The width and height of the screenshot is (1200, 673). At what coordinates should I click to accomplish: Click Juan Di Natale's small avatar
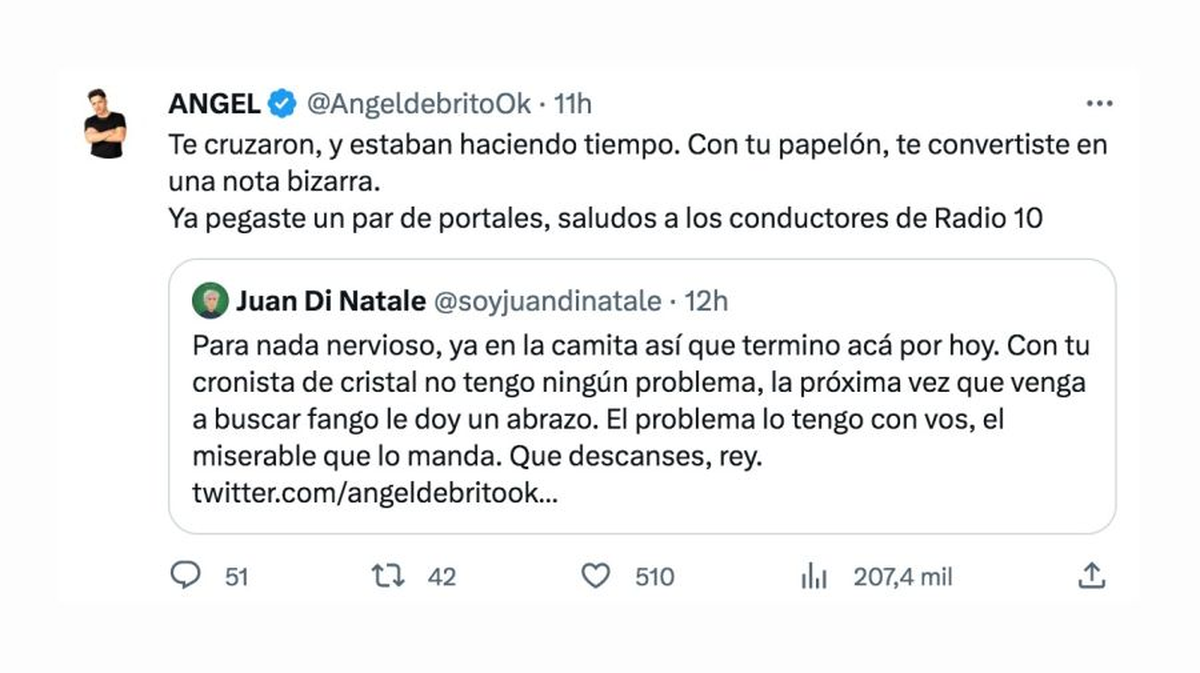coord(210,301)
